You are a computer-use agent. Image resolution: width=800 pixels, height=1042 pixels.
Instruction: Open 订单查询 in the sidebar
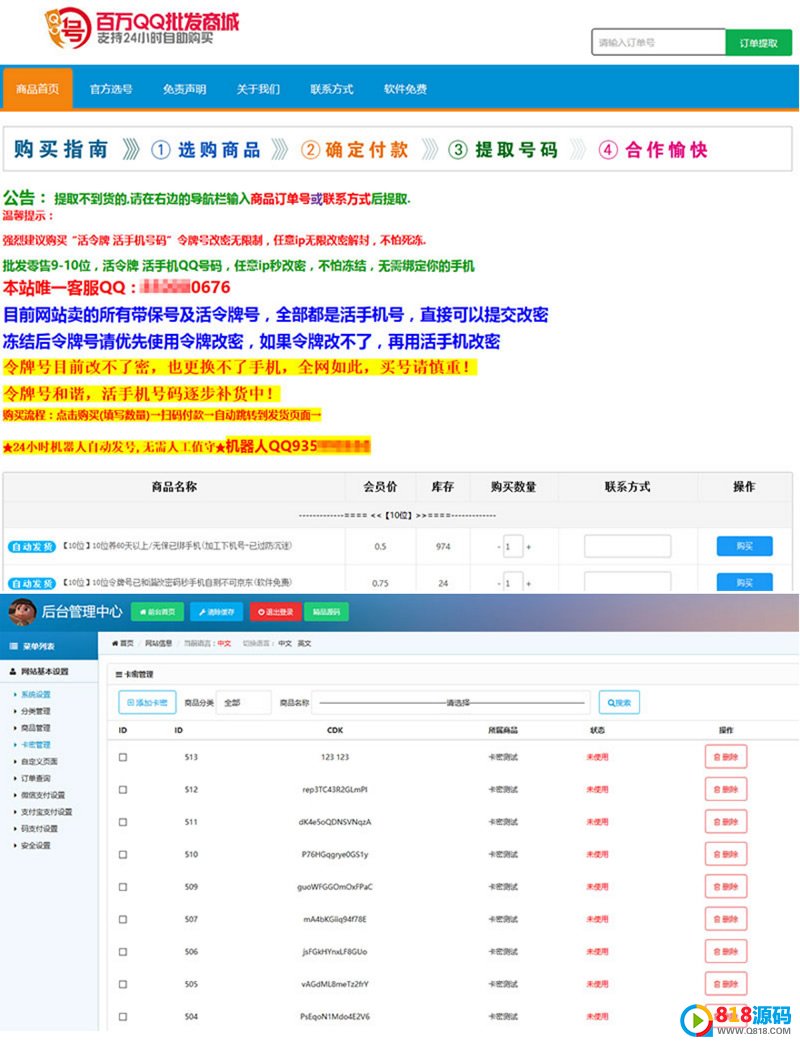pyautogui.click(x=36, y=778)
